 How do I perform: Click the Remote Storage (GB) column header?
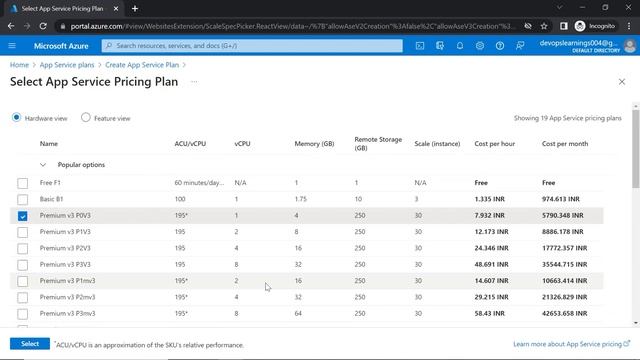[x=378, y=144]
